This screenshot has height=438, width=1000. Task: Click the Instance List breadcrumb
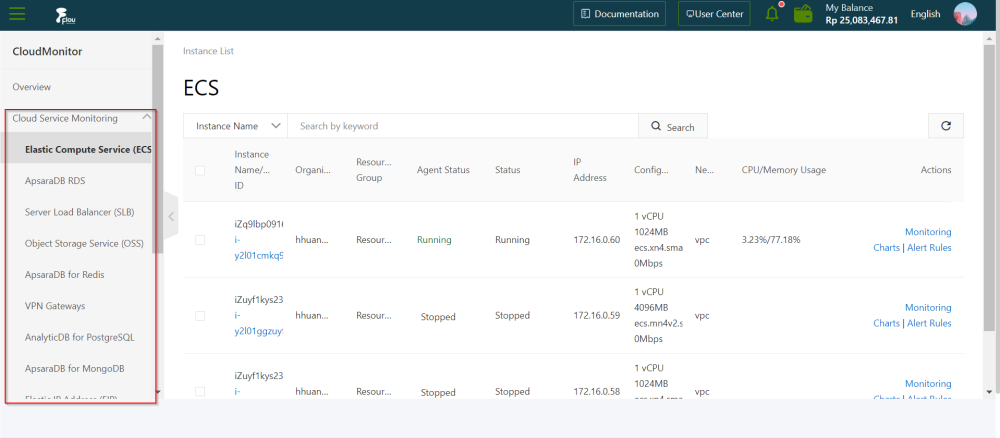click(209, 51)
